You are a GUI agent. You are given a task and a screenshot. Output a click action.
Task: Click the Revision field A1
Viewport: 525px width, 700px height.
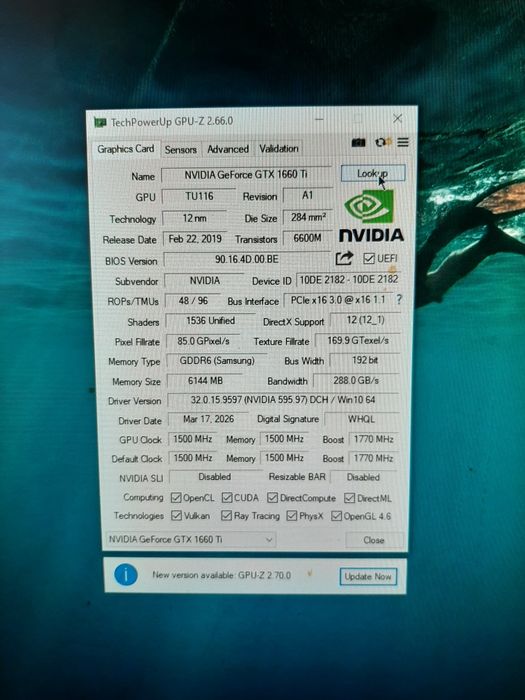point(308,196)
